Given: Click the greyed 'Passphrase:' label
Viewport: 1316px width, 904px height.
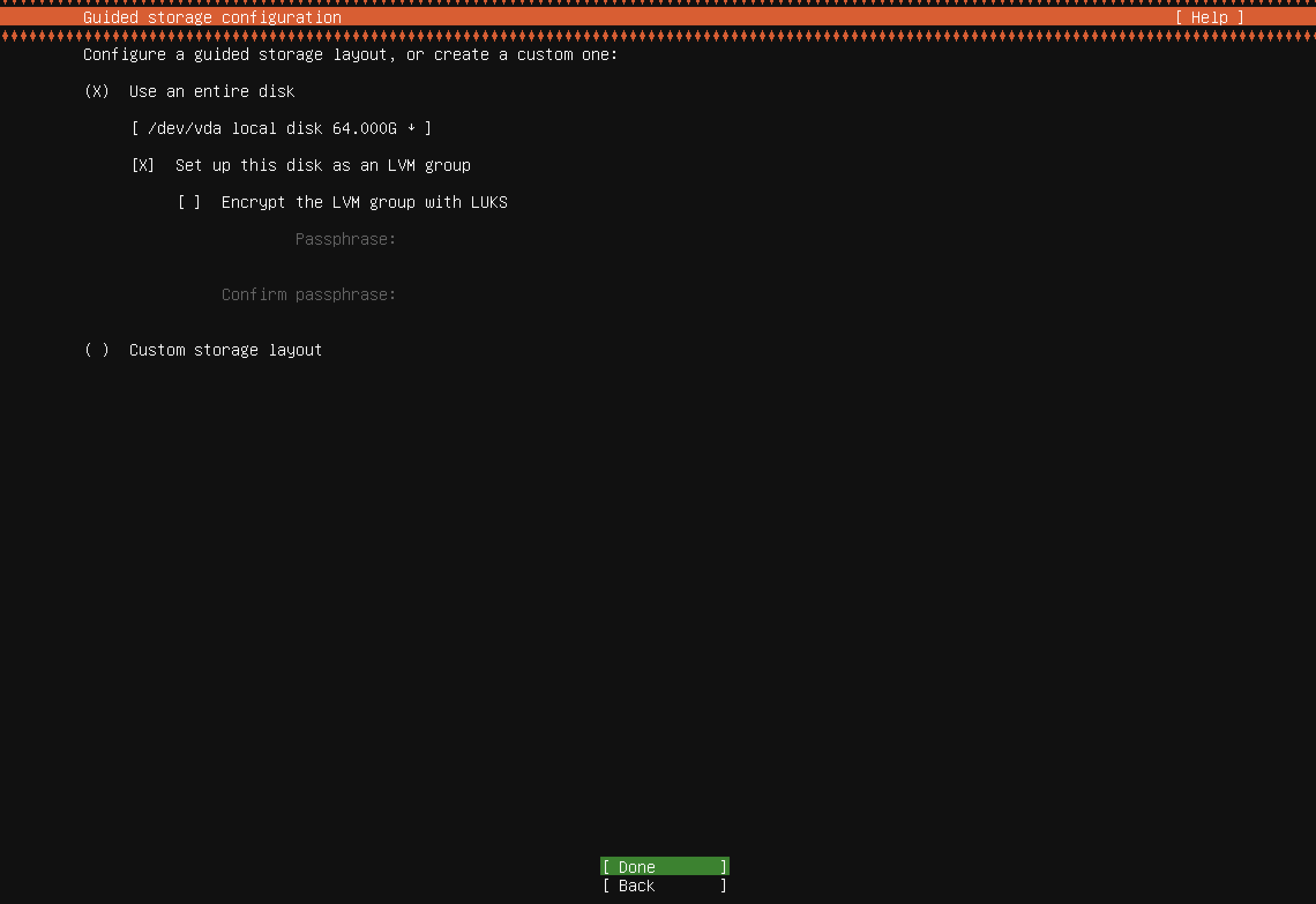Looking at the screenshot, I should pos(345,239).
